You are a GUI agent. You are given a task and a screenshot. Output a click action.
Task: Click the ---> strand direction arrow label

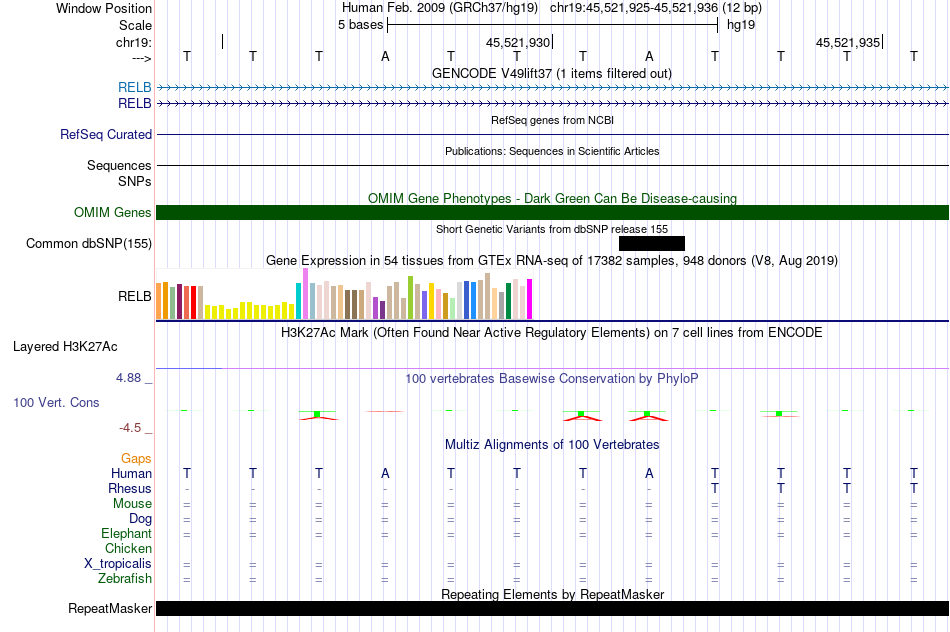tap(142, 58)
